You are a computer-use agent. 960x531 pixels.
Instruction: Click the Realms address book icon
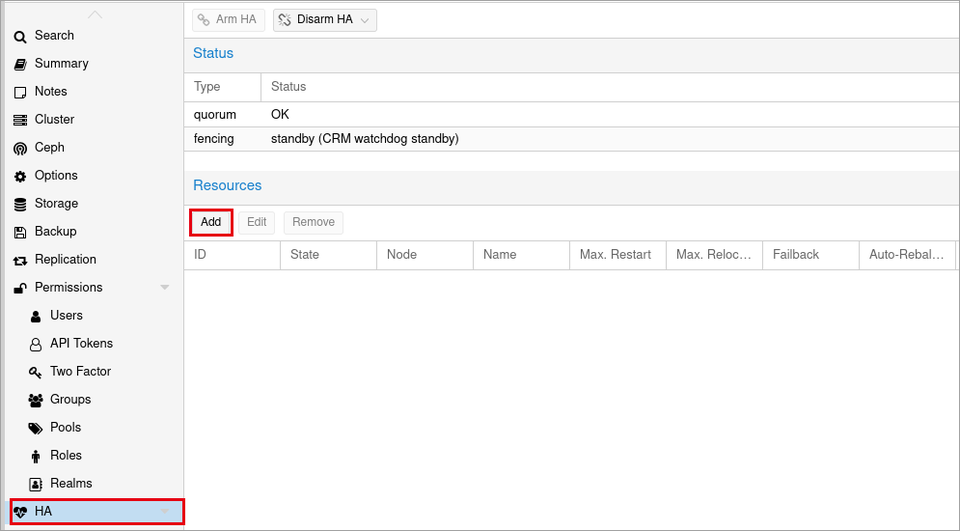36,484
